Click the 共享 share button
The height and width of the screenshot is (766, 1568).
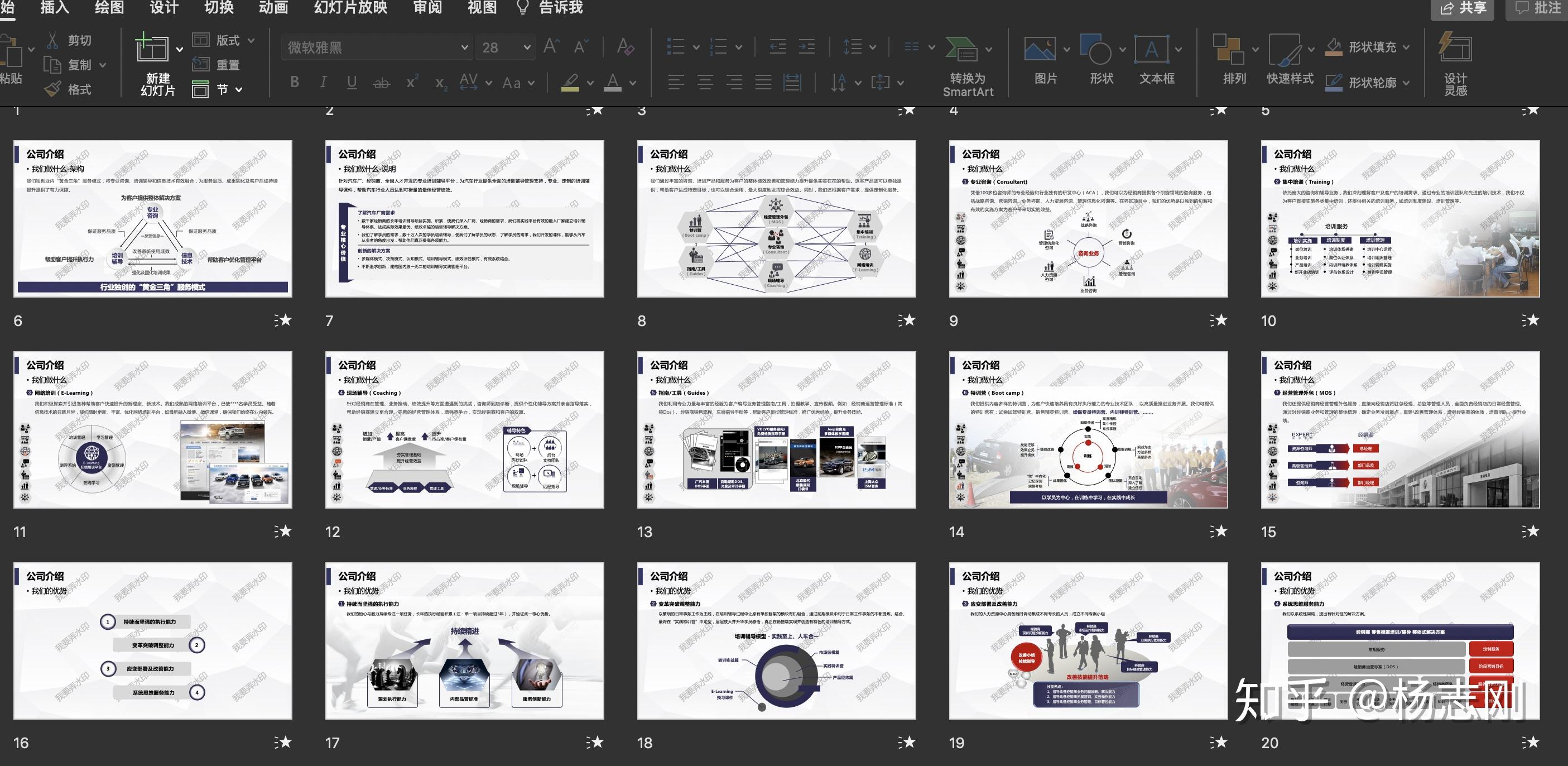click(x=1462, y=8)
